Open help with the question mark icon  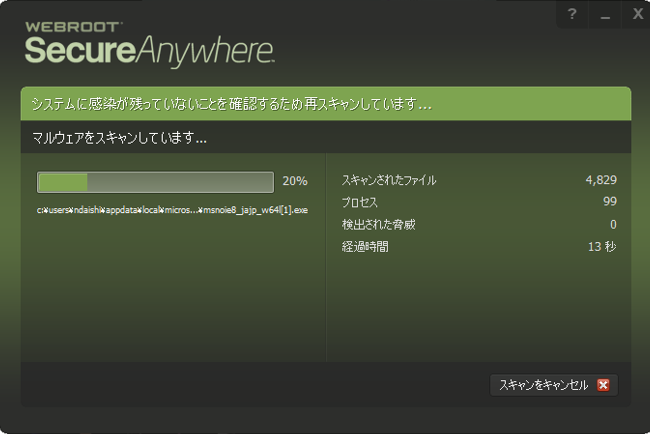click(x=572, y=14)
